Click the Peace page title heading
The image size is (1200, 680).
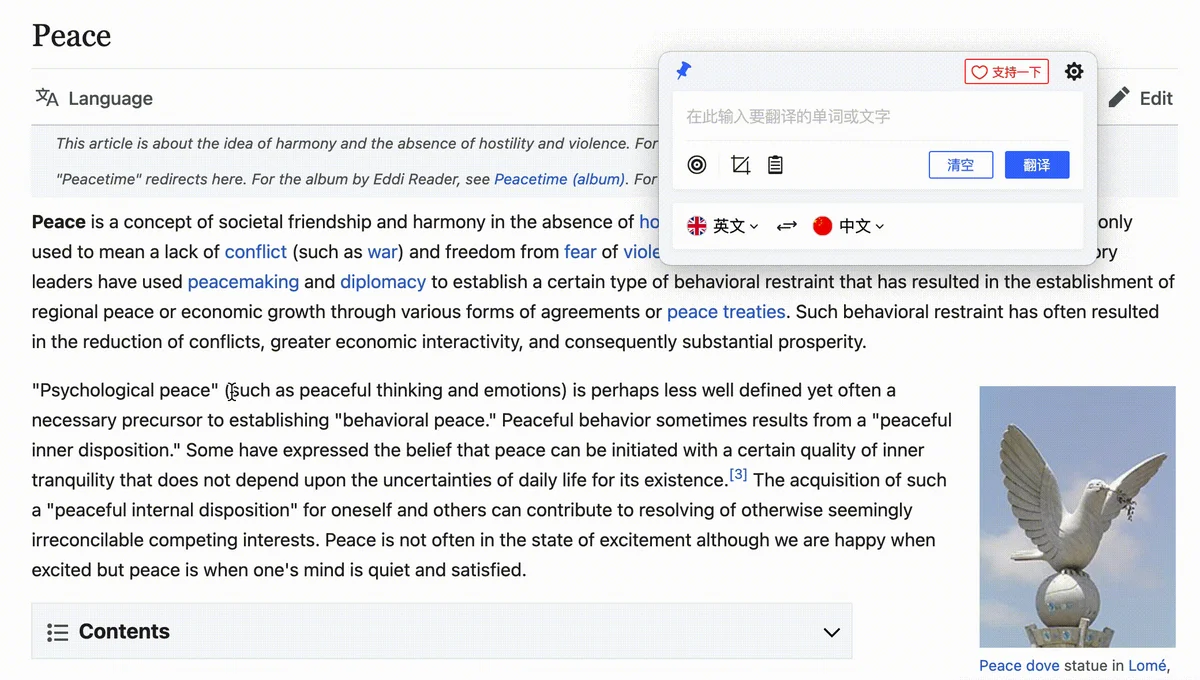click(x=71, y=36)
